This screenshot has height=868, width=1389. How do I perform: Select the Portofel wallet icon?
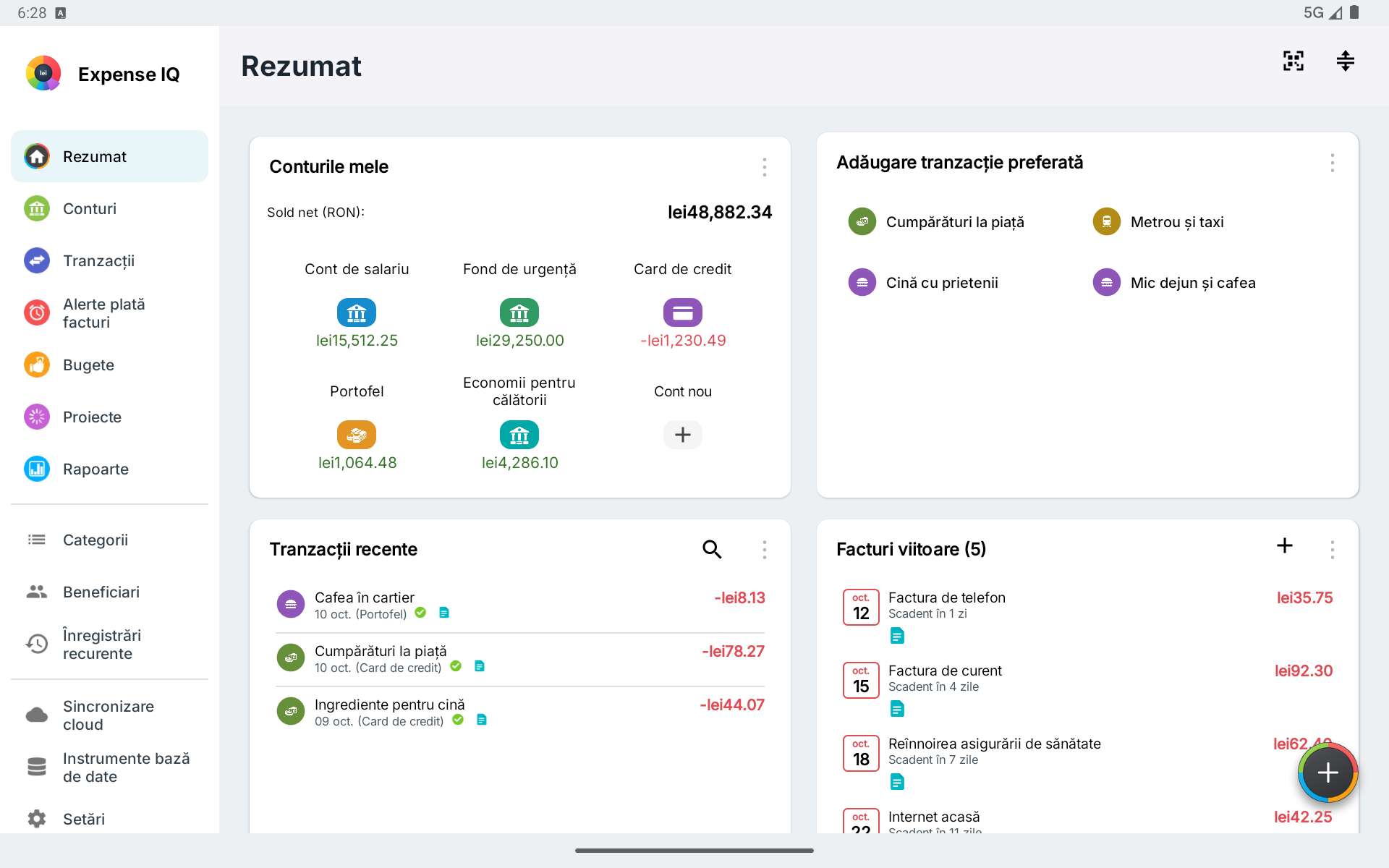click(357, 435)
